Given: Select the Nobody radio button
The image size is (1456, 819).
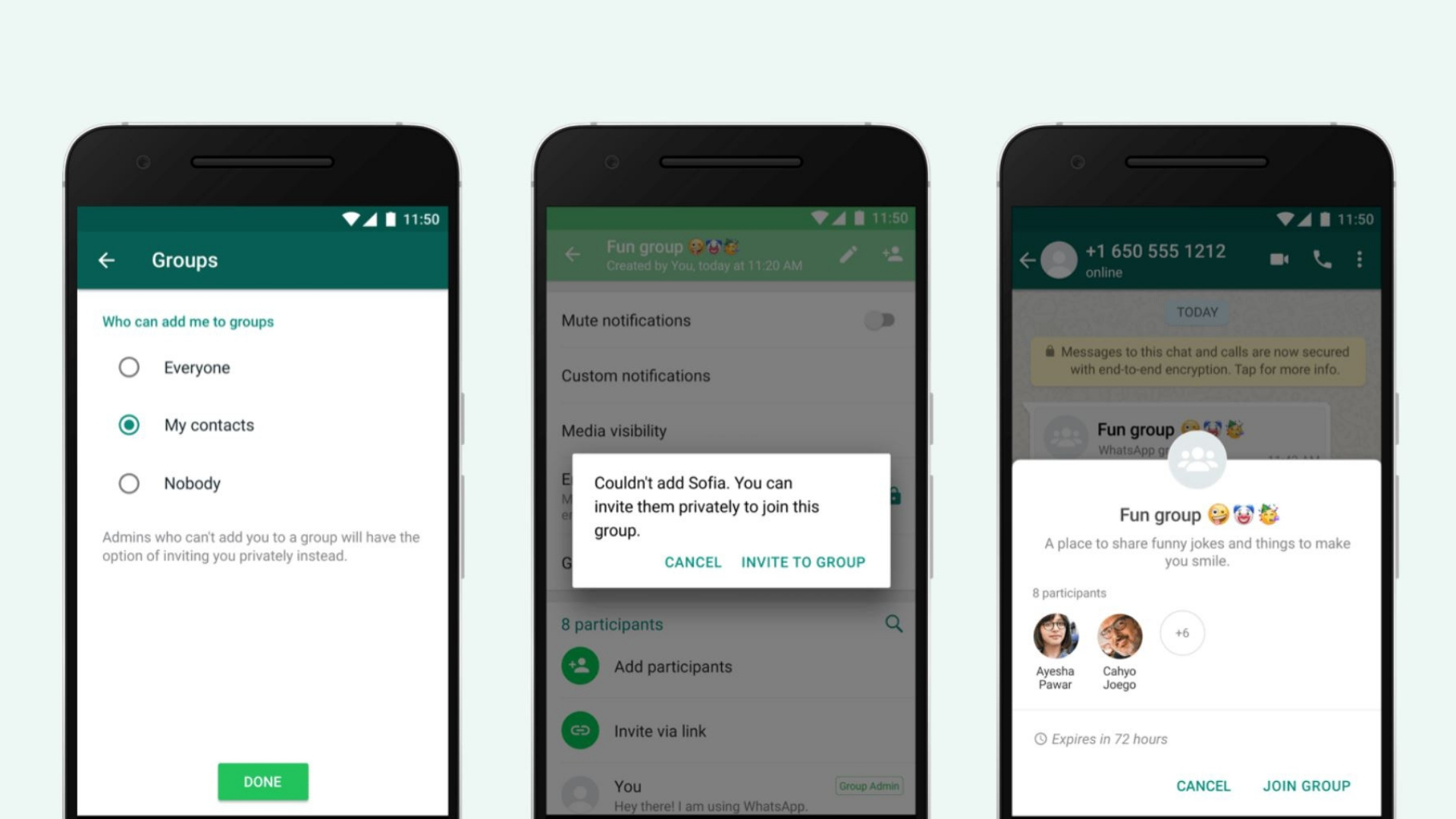Looking at the screenshot, I should pyautogui.click(x=128, y=484).
